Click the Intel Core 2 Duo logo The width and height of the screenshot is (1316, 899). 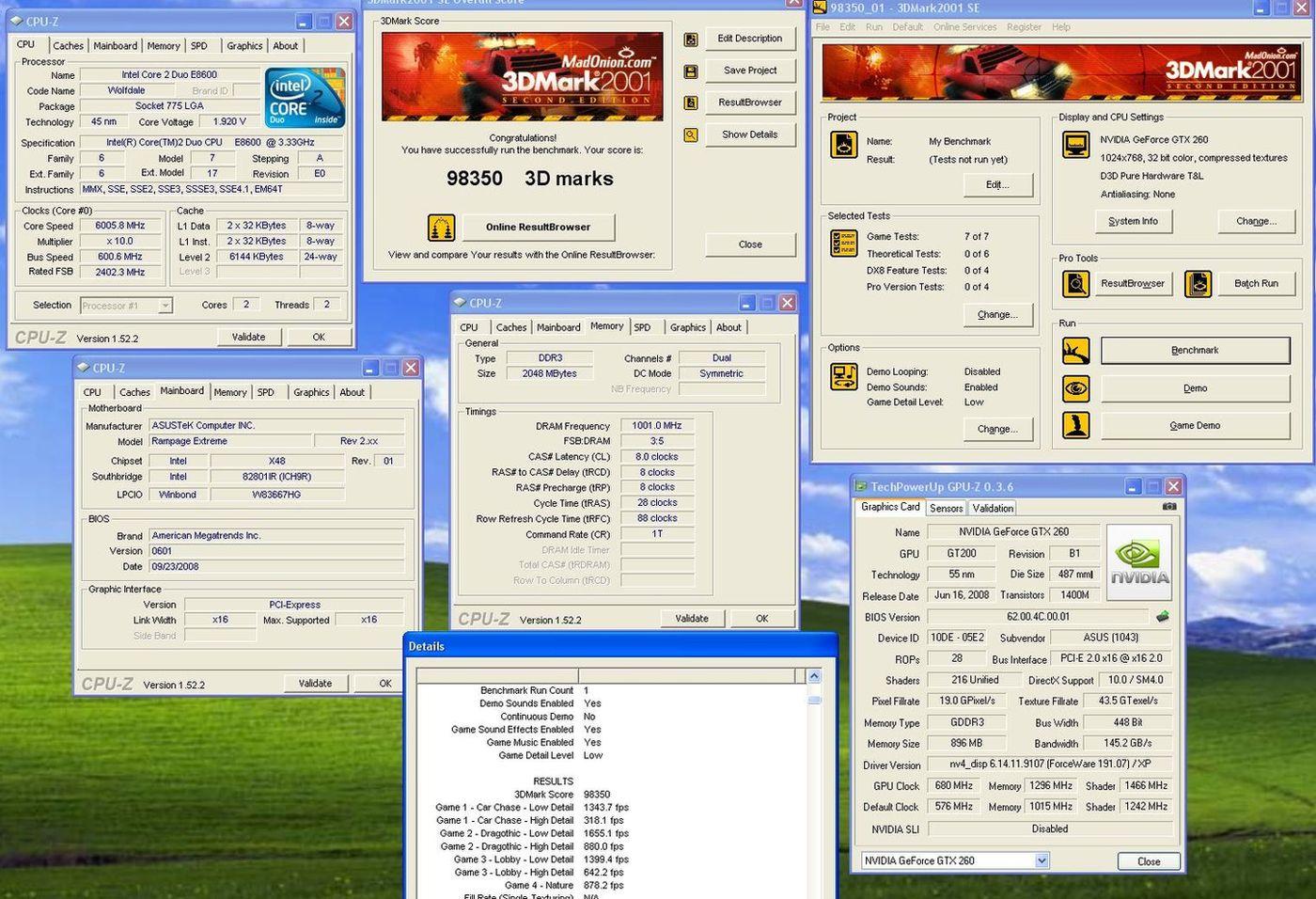pyautogui.click(x=305, y=98)
